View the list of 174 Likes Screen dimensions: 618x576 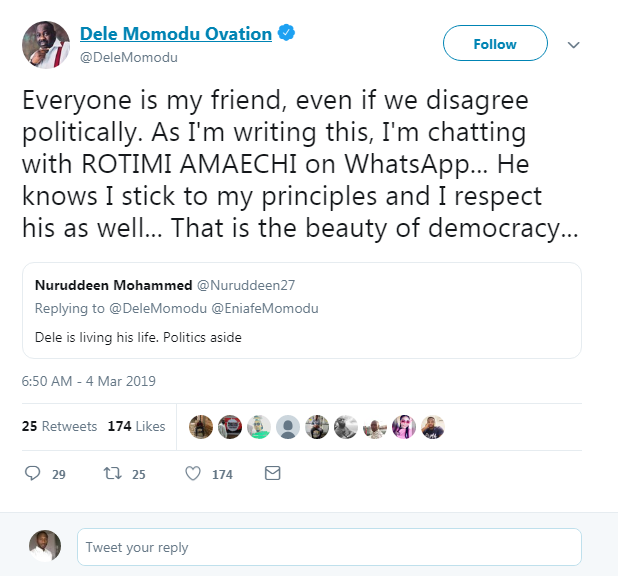[x=136, y=426]
